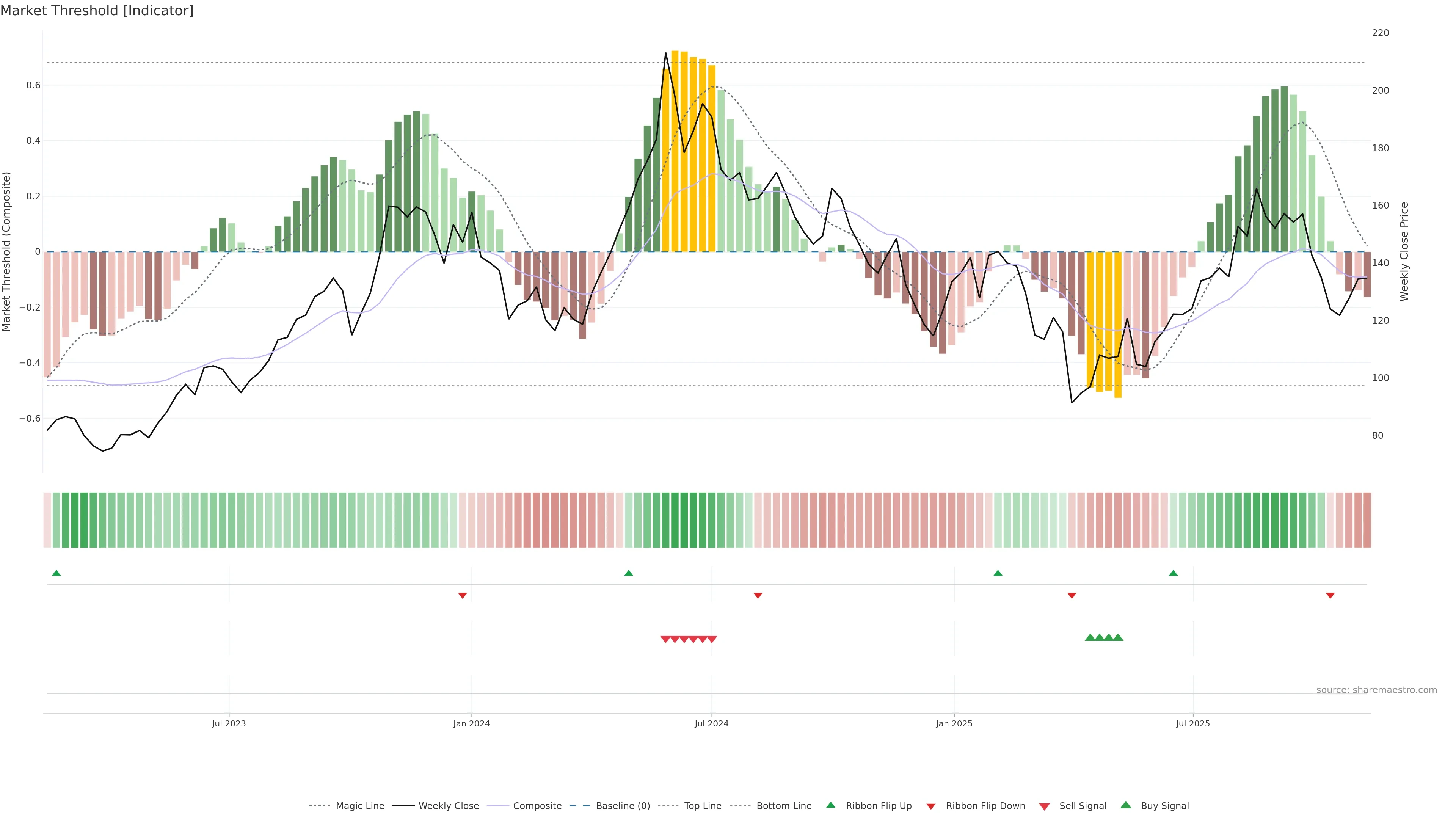The image size is (1456, 819).
Task: Click the Market Threshold [Indicator] title
Action: 97,11
